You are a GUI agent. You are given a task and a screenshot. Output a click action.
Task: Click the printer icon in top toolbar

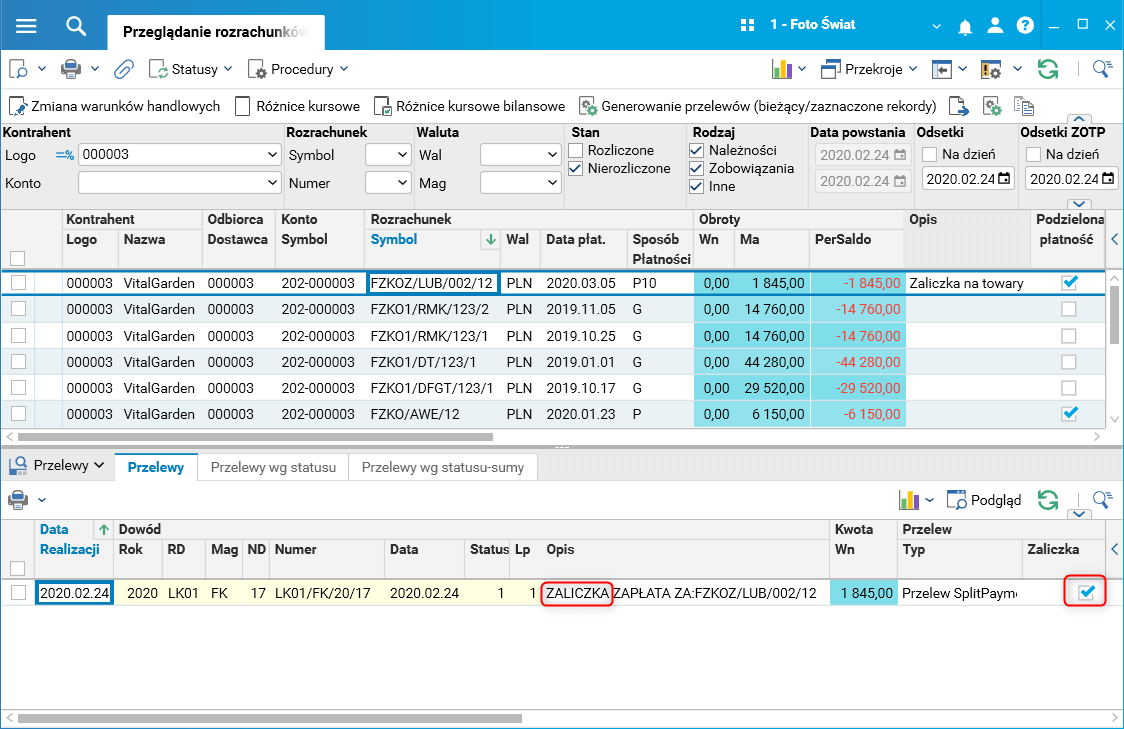(x=71, y=69)
